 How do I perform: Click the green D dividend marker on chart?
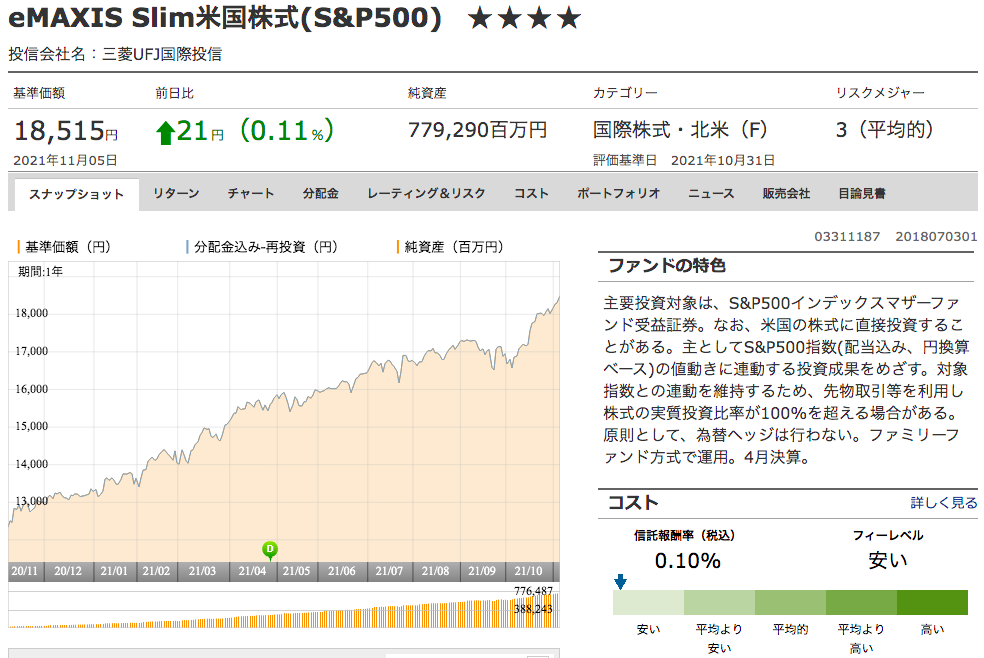pos(270,550)
